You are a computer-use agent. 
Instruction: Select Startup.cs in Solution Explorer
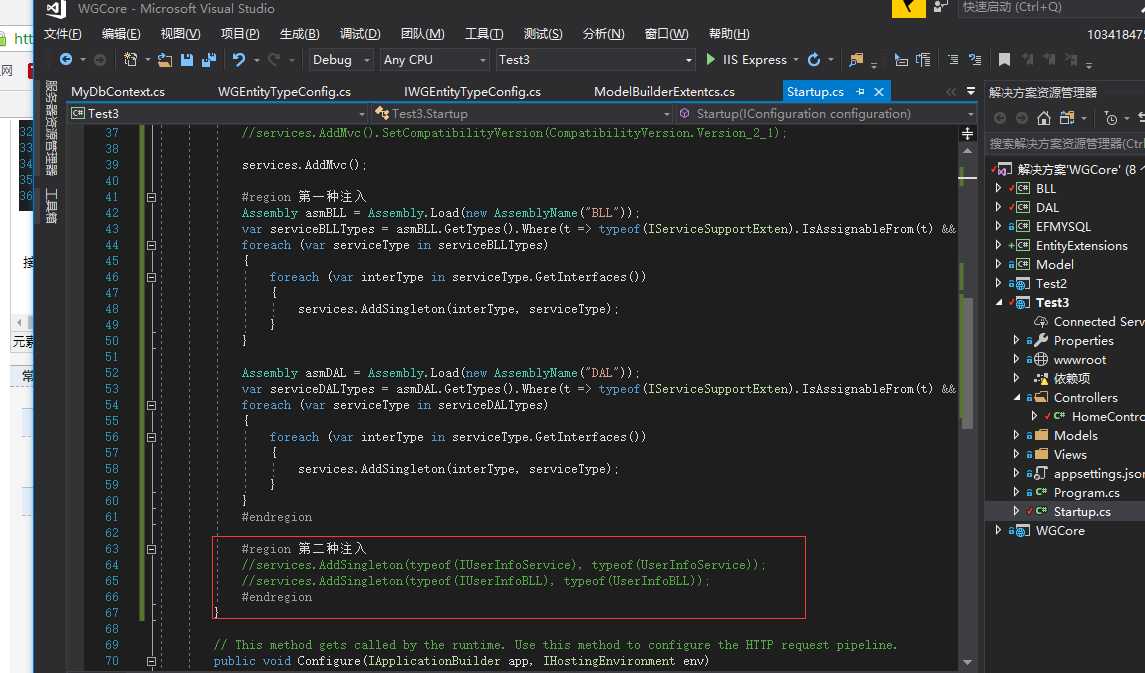pyautogui.click(x=1082, y=512)
